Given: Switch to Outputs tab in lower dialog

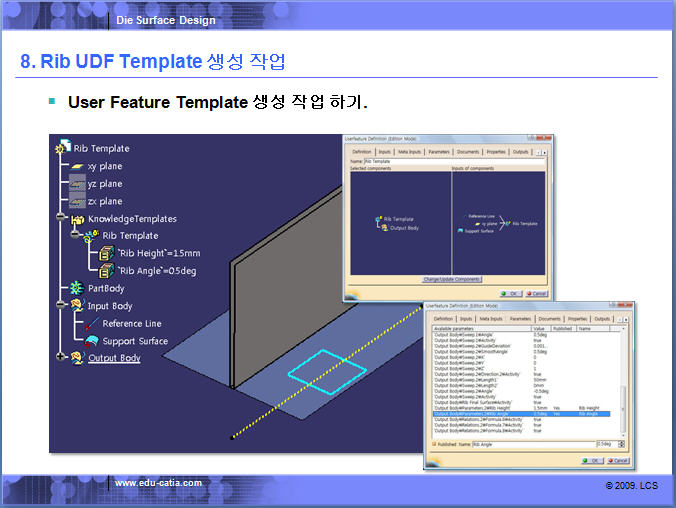Looking at the screenshot, I should tap(602, 318).
